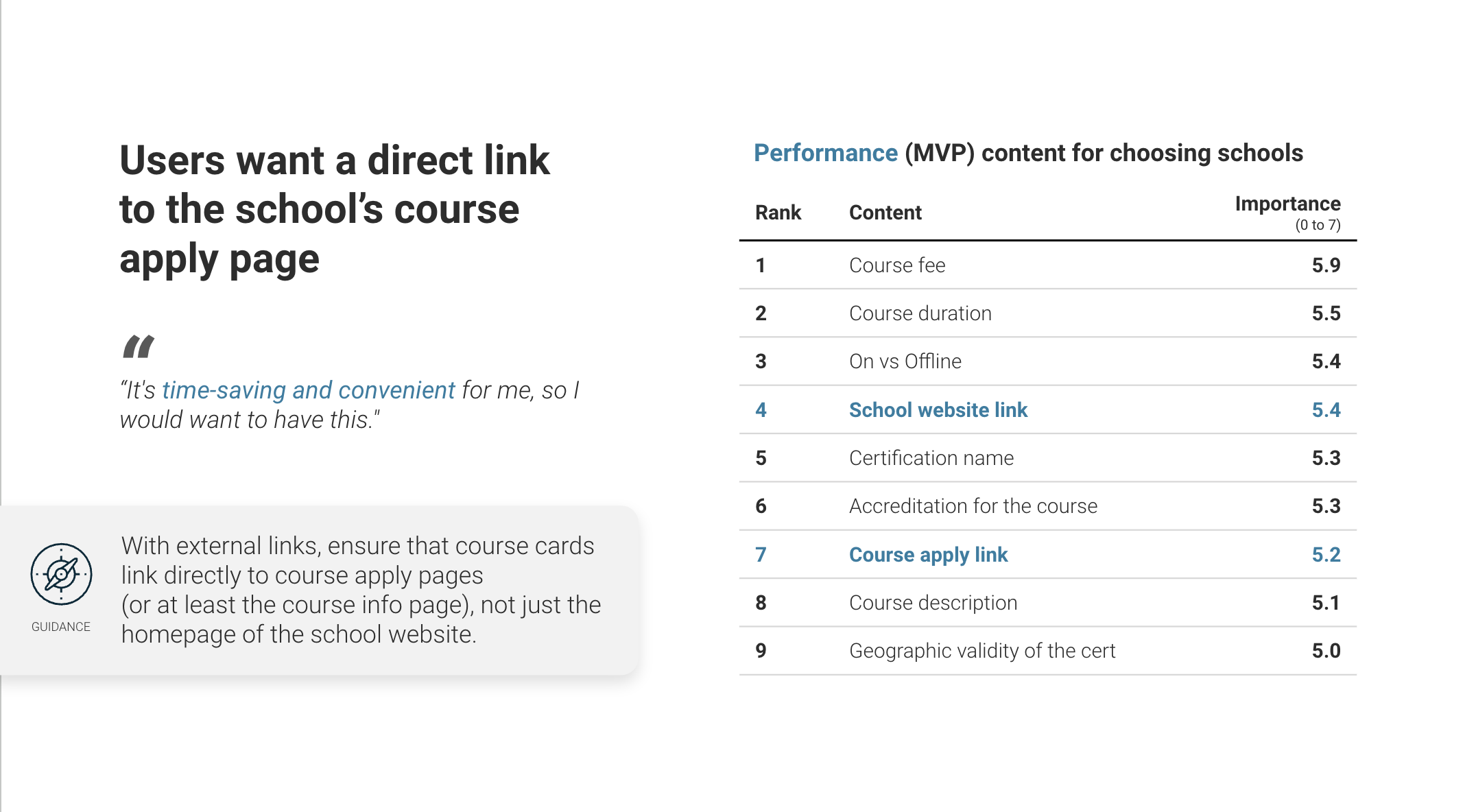The image size is (1476, 812).
Task: Click the 'Performance' heading word
Action: (825, 153)
